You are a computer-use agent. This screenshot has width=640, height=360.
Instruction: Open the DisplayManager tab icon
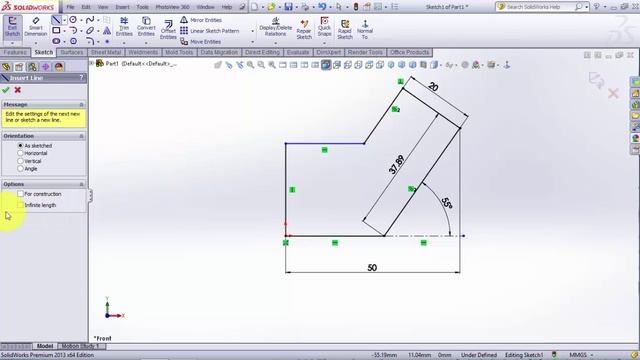[x=59, y=67]
